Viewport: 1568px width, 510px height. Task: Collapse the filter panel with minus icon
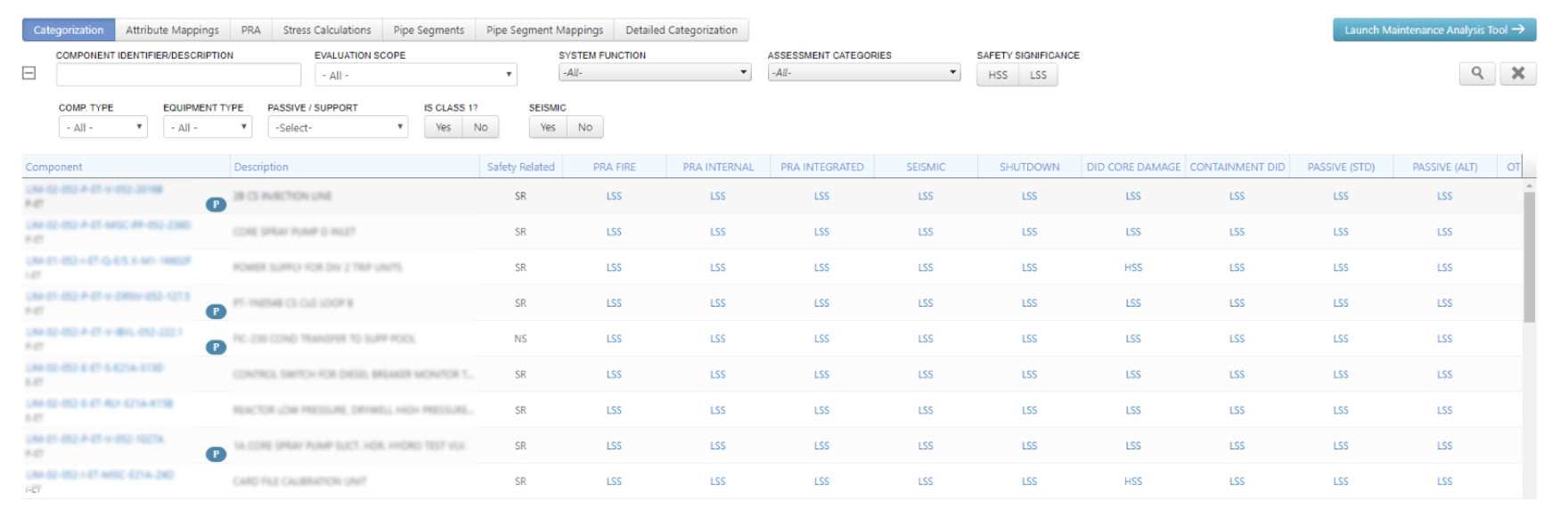pyautogui.click(x=29, y=73)
